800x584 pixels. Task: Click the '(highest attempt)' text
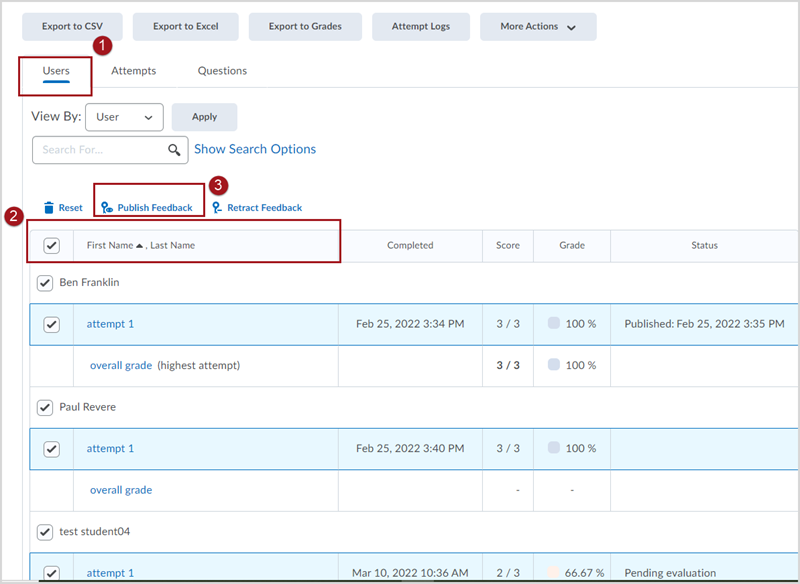(198, 365)
